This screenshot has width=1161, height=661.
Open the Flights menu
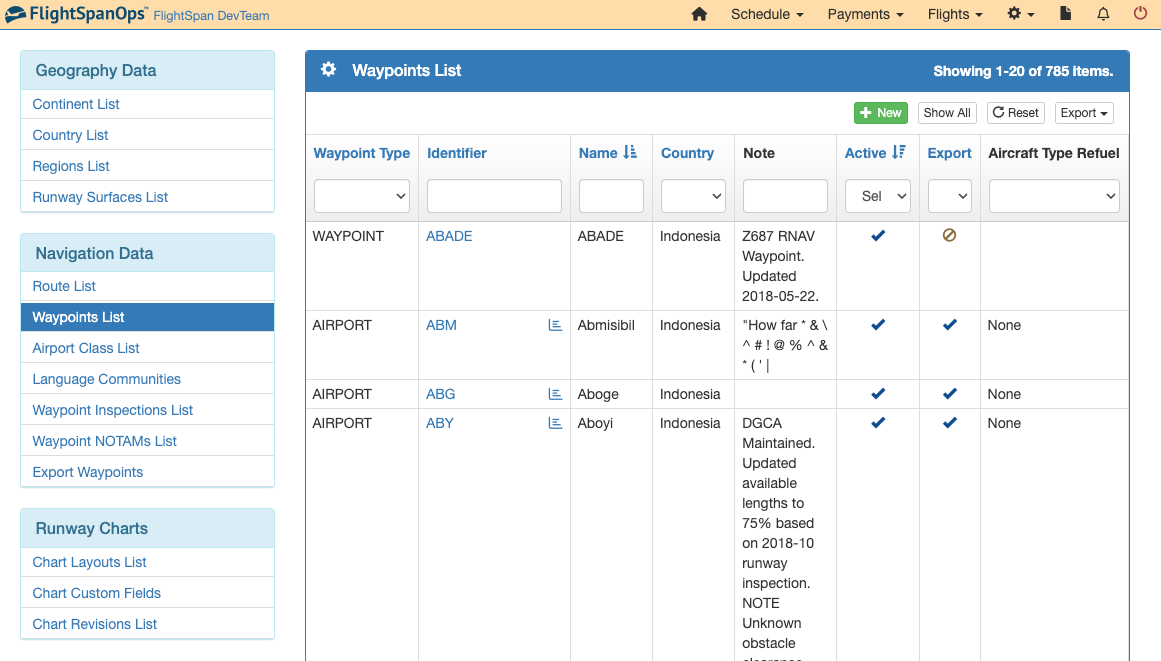pos(954,14)
